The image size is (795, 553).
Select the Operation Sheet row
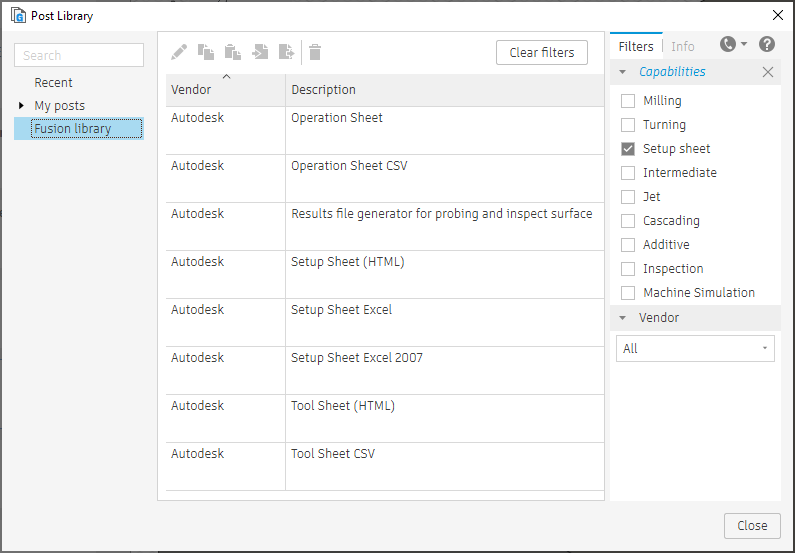coord(385,130)
